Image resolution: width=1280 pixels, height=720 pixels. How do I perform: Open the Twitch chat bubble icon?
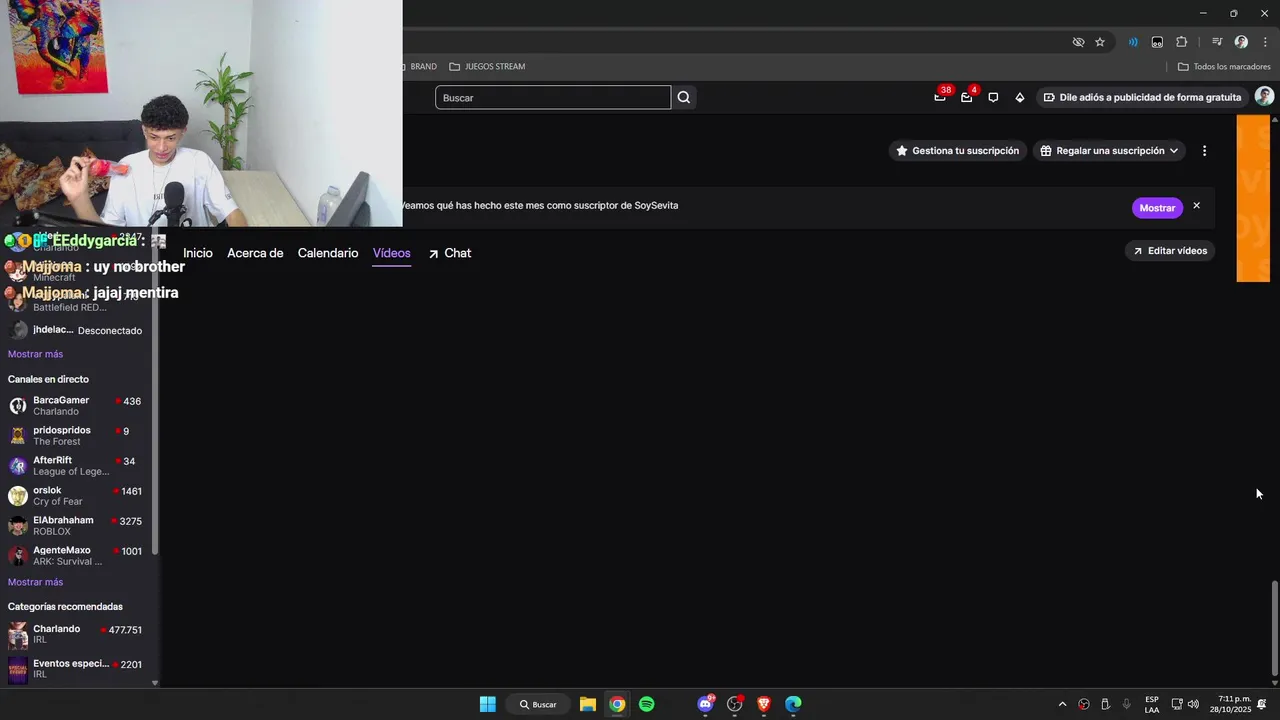993,97
